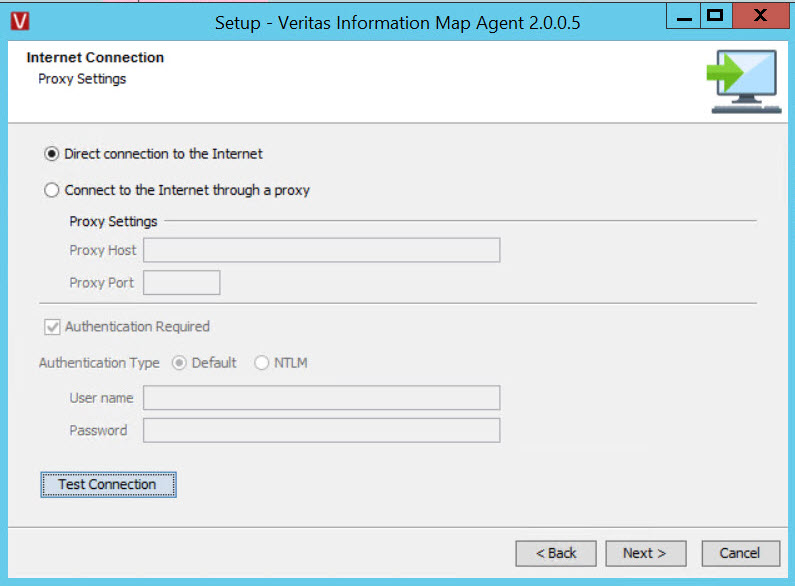795x586 pixels.
Task: Proceed with the Next button
Action: (645, 553)
